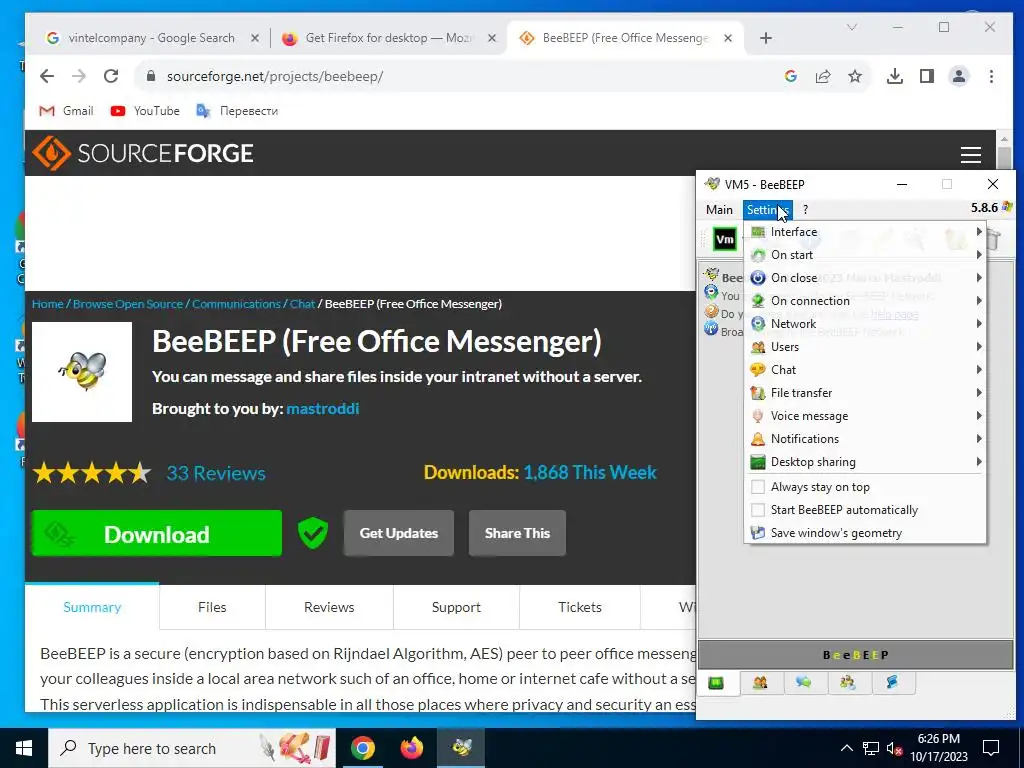Viewport: 1024px width, 768px height.
Task: Click the BeeBEEP banner bar
Action: pyautogui.click(x=856, y=655)
